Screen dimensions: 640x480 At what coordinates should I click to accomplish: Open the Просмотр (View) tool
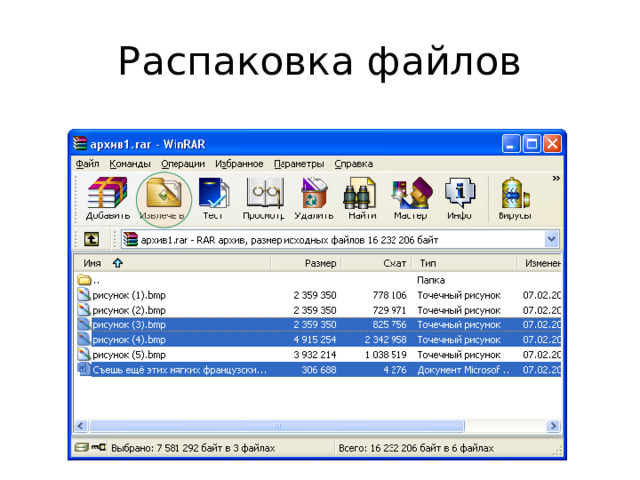264,198
